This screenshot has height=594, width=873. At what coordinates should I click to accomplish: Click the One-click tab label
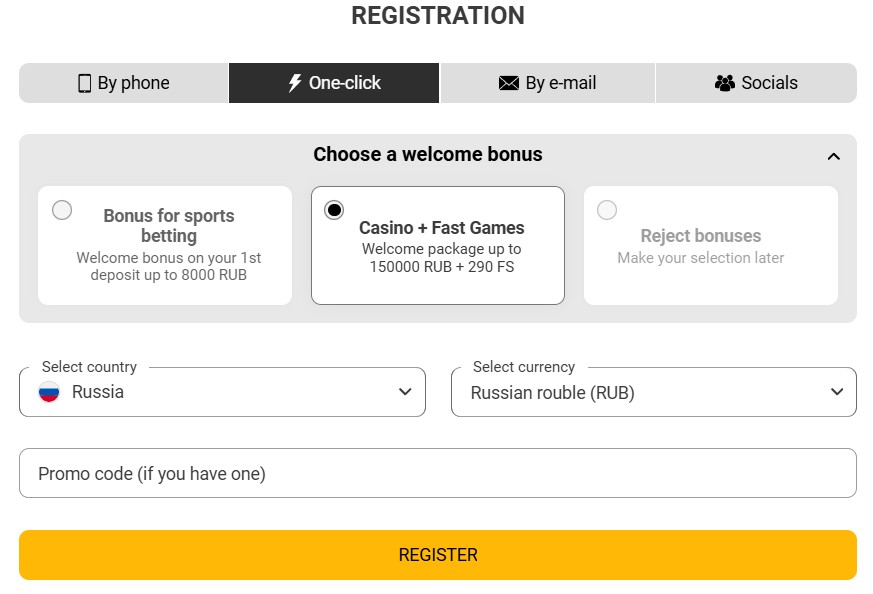click(345, 83)
